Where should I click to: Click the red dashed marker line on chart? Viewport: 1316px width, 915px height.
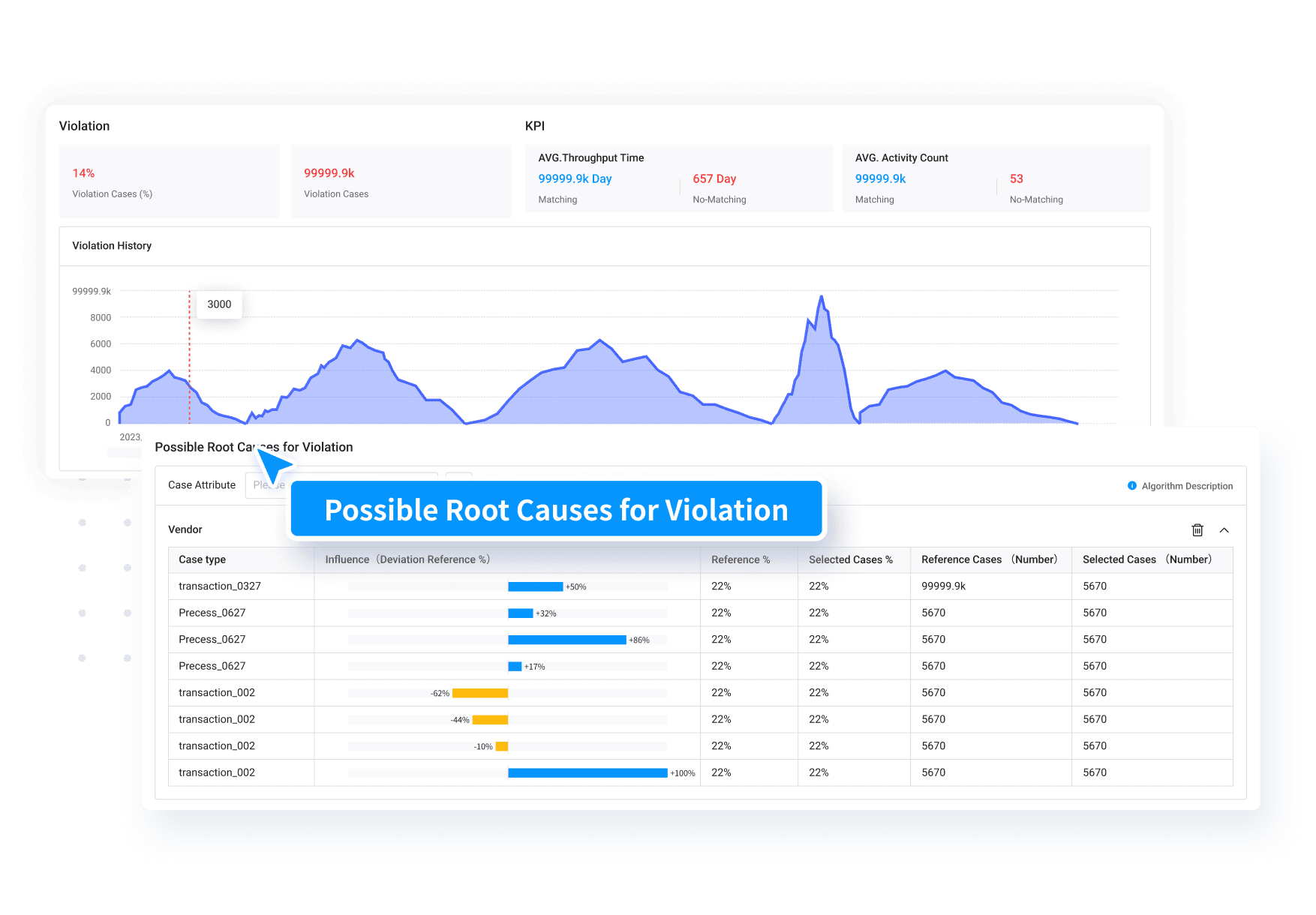pyautogui.click(x=189, y=357)
